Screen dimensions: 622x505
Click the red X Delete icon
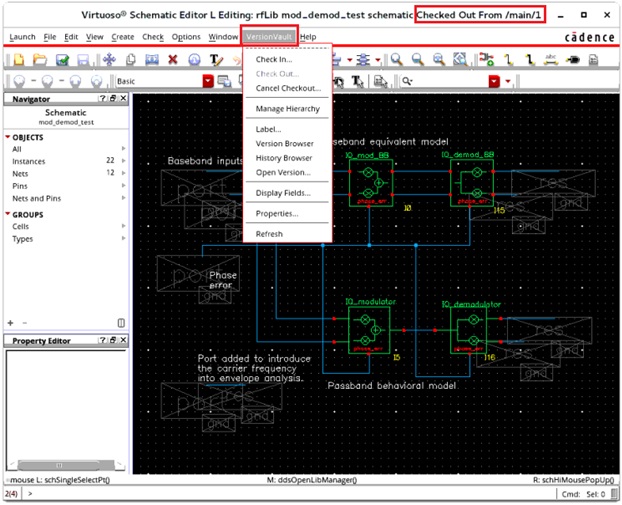(173, 60)
